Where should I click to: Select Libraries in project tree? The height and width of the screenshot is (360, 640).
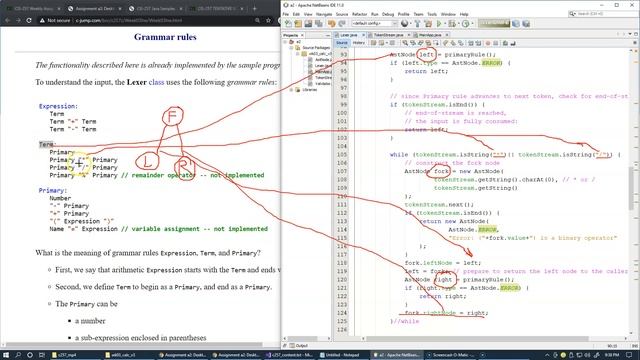point(309,90)
